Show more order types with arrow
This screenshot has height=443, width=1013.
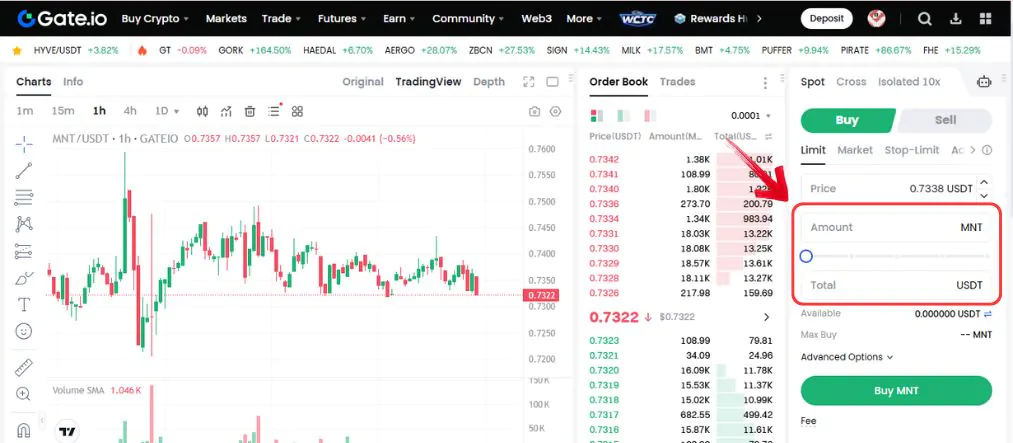point(973,150)
